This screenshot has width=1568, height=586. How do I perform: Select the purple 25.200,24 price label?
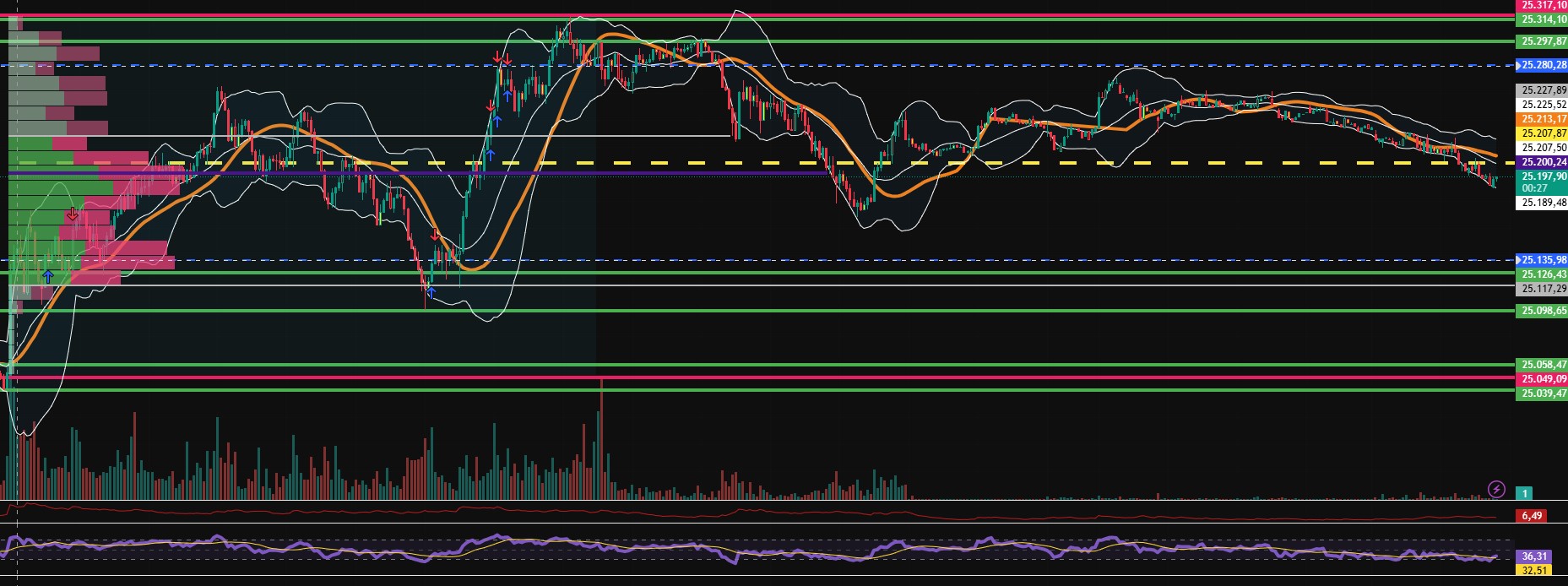[1543, 161]
